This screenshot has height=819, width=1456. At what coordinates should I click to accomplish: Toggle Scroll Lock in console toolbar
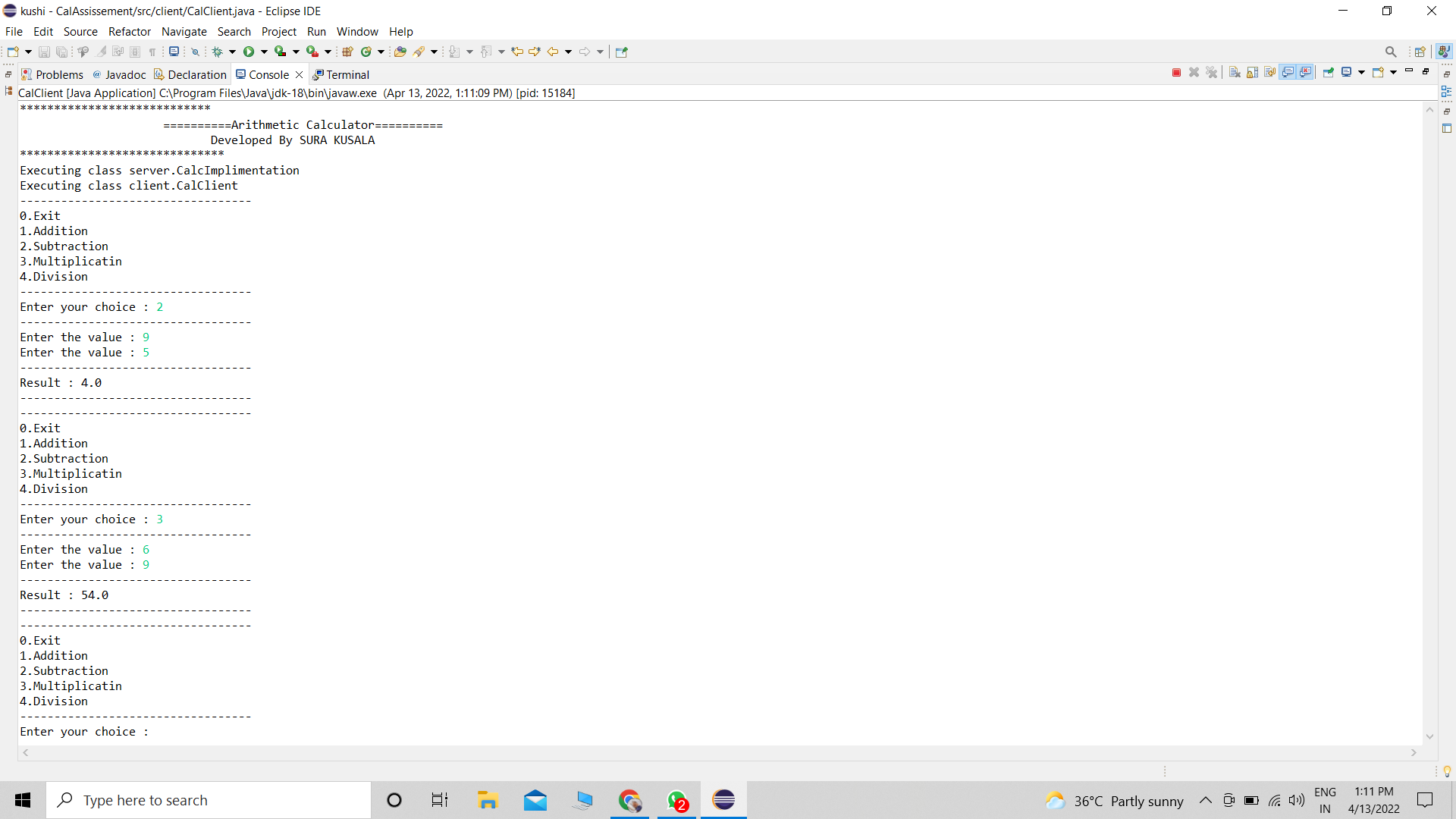tap(1252, 73)
